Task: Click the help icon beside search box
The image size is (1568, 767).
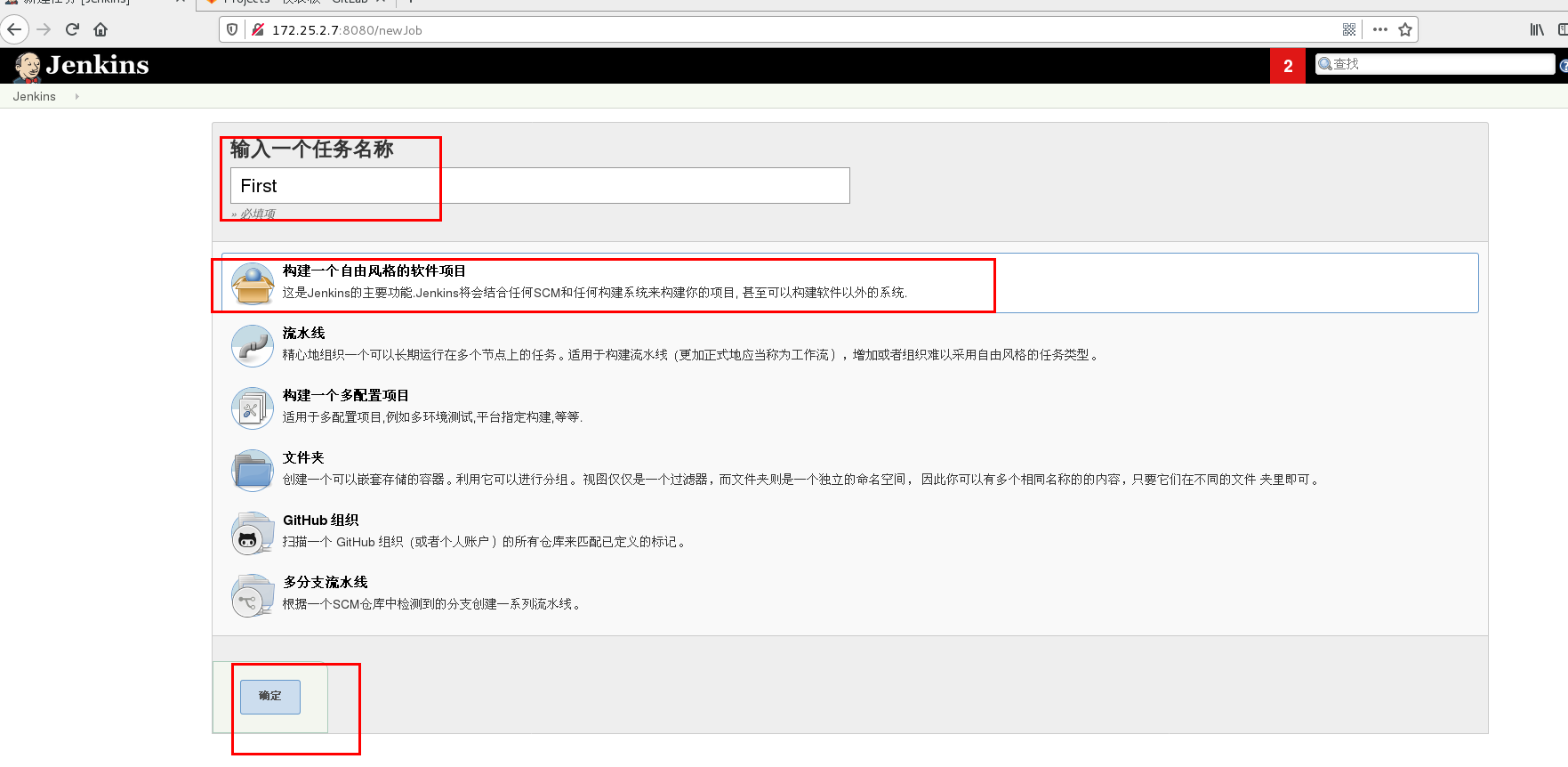Action: pos(1564,65)
